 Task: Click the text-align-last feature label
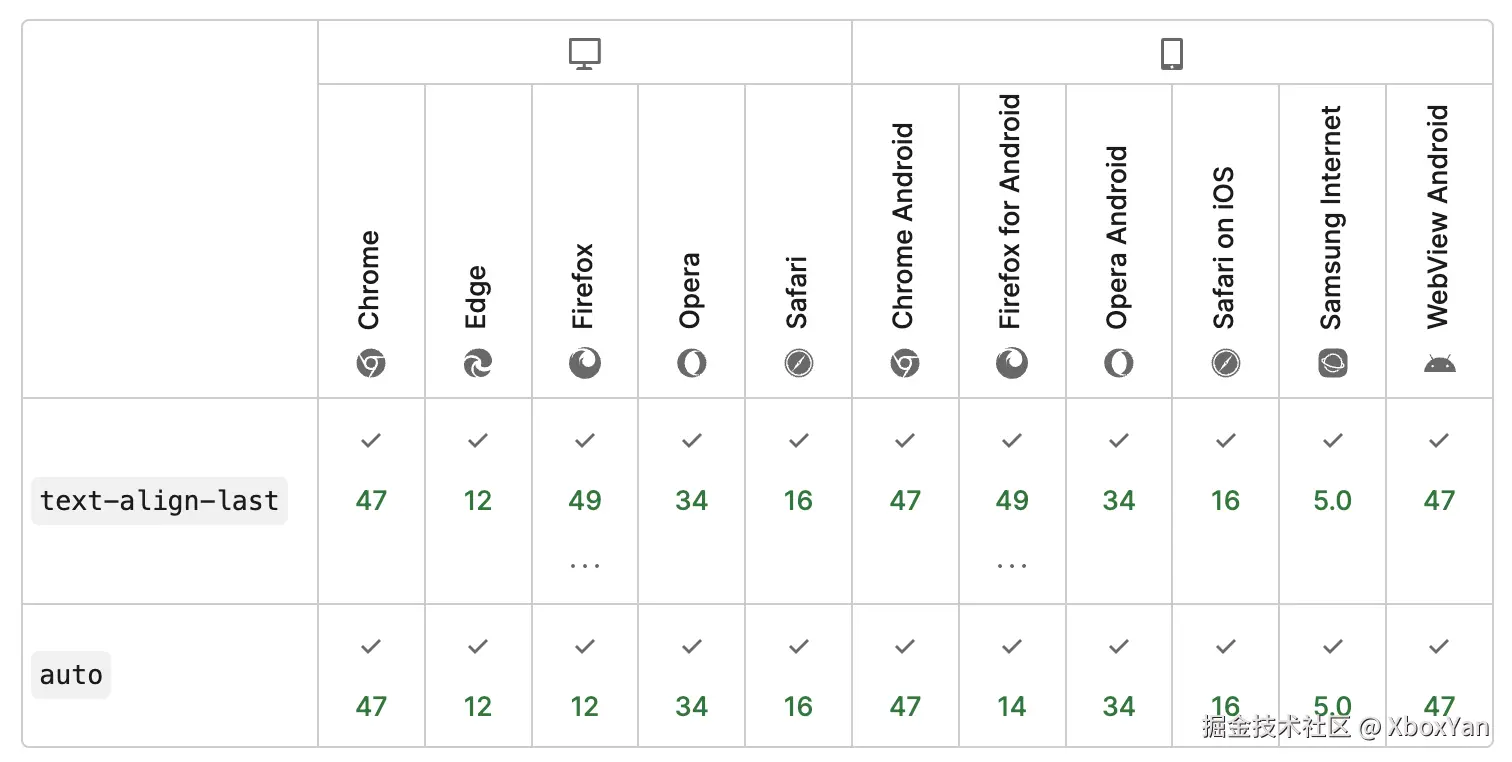tap(160, 500)
